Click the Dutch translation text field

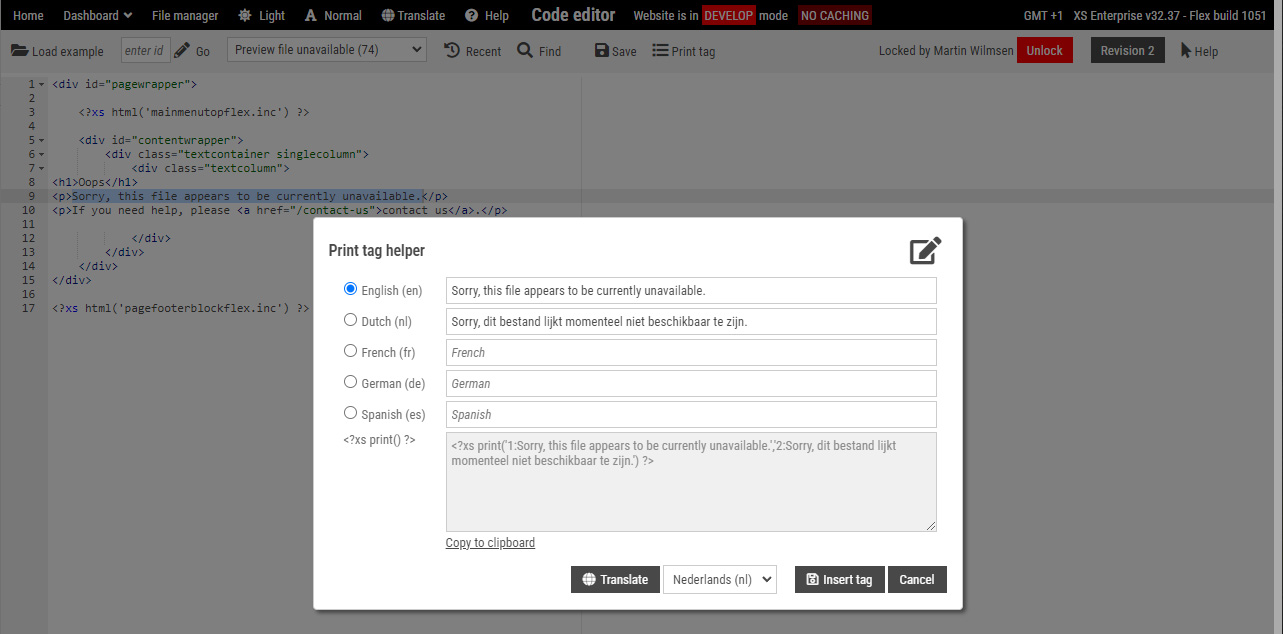click(691, 321)
